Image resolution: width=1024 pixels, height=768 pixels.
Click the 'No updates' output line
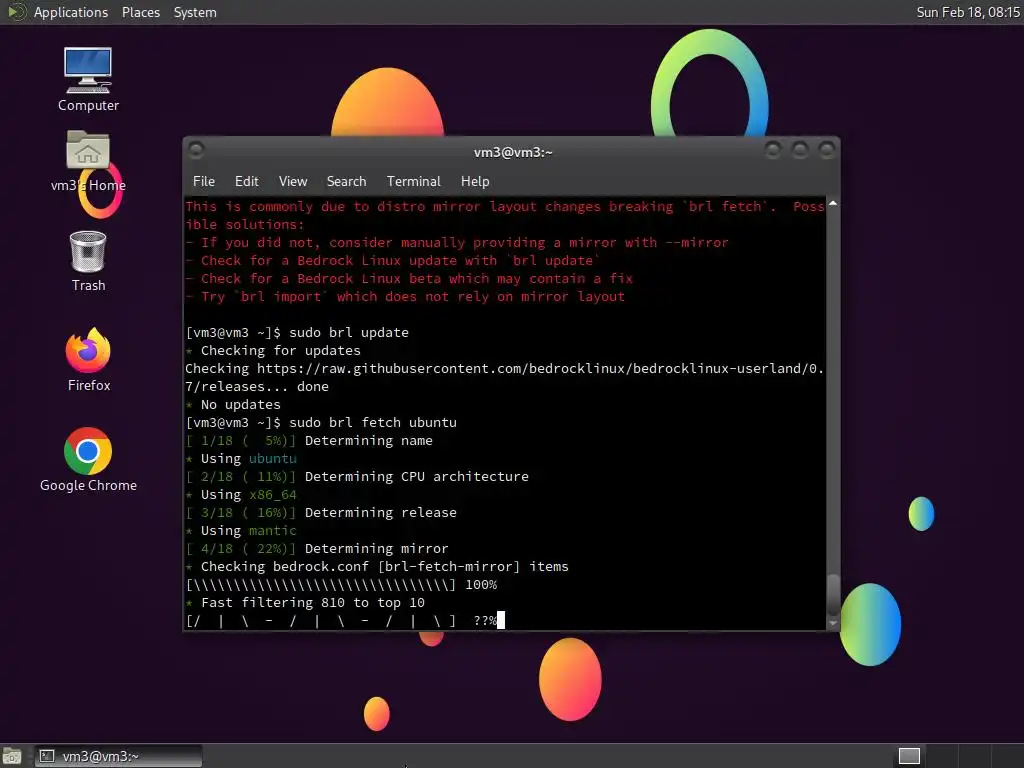click(x=233, y=404)
